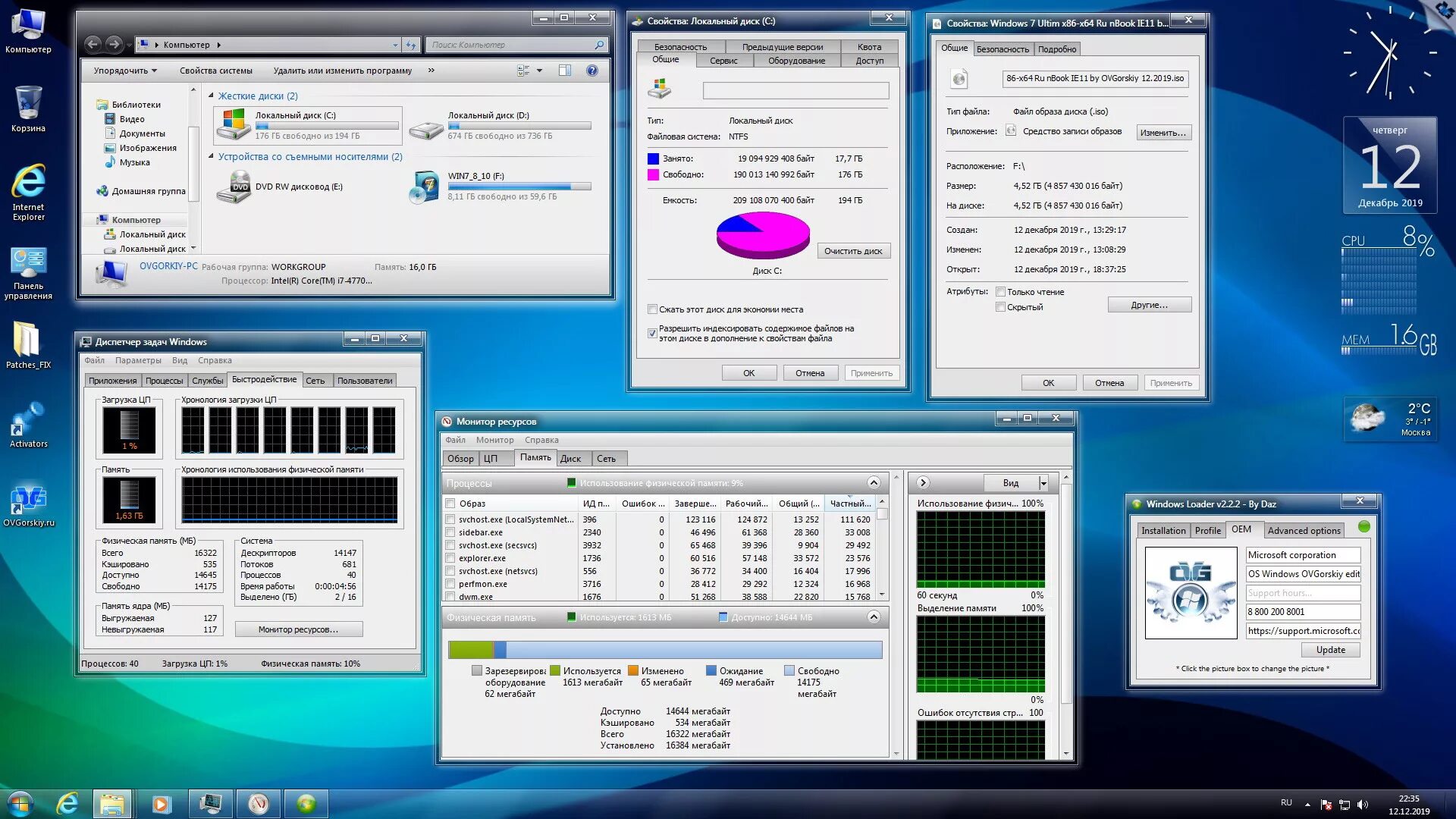The width and height of the screenshot is (1456, 819).
Task: Click the network tray icon
Action: pos(1345,805)
